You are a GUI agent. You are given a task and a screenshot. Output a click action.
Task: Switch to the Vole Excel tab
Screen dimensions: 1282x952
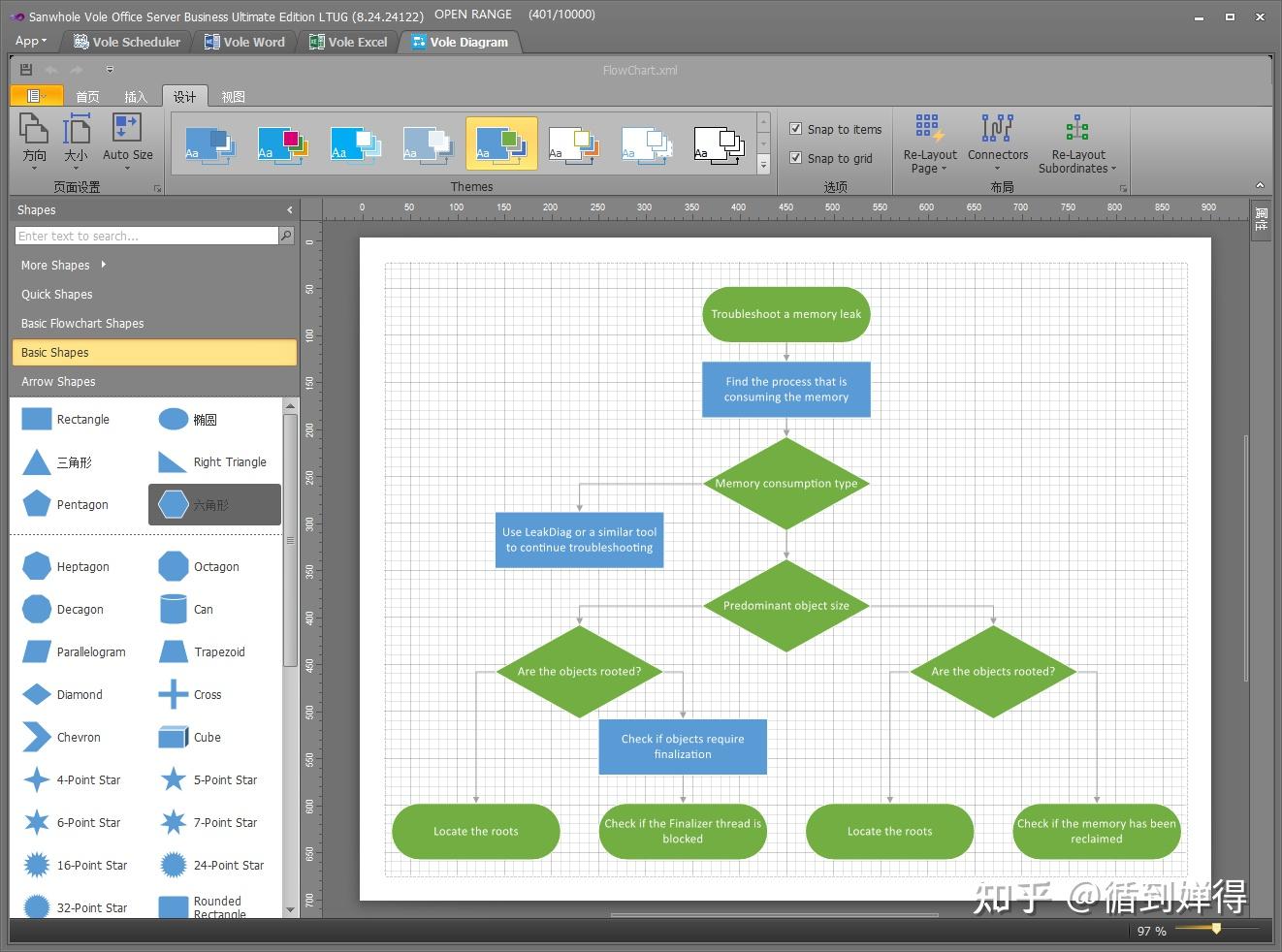(348, 42)
